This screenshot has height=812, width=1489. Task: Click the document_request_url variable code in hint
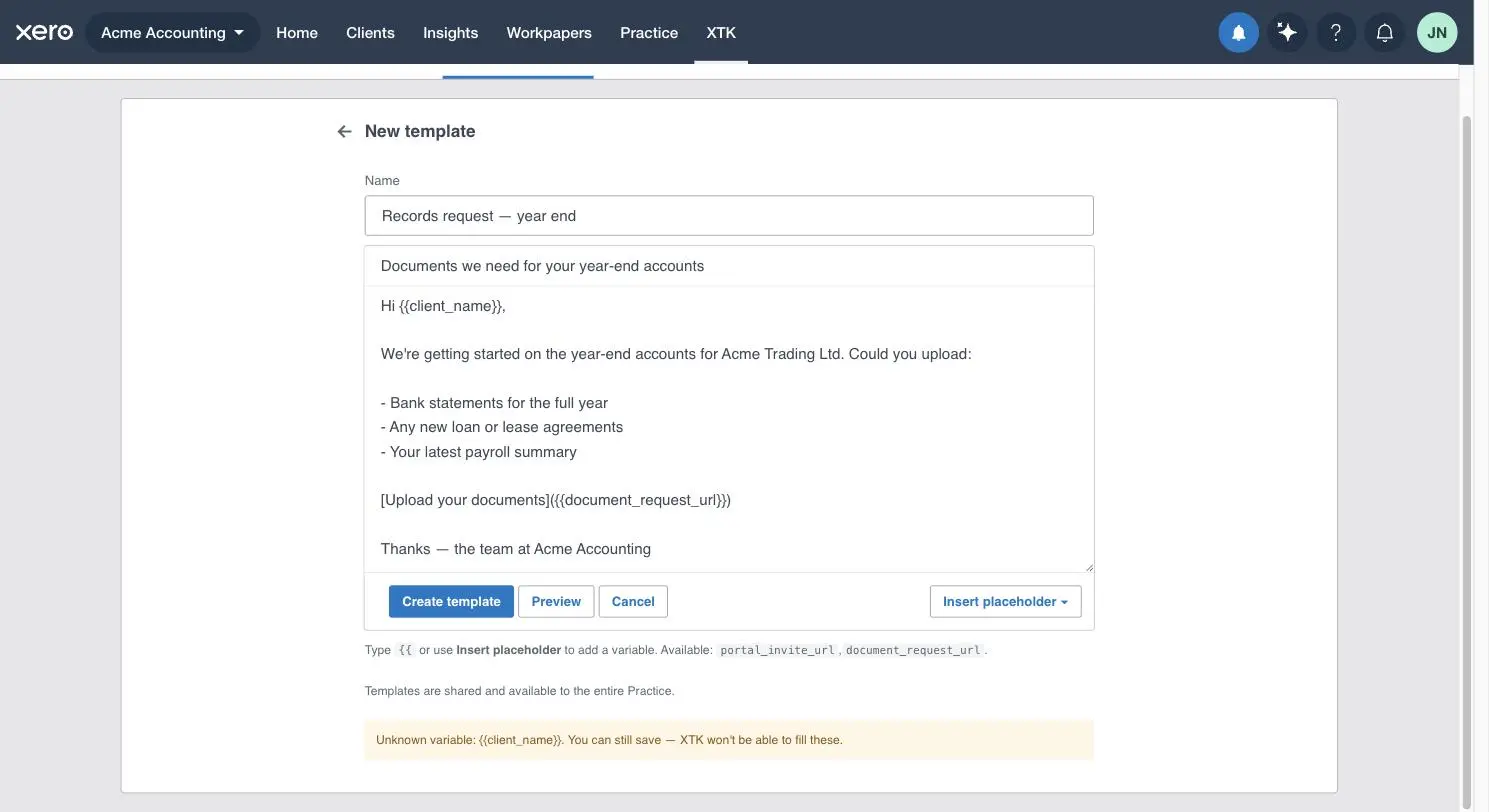913,650
